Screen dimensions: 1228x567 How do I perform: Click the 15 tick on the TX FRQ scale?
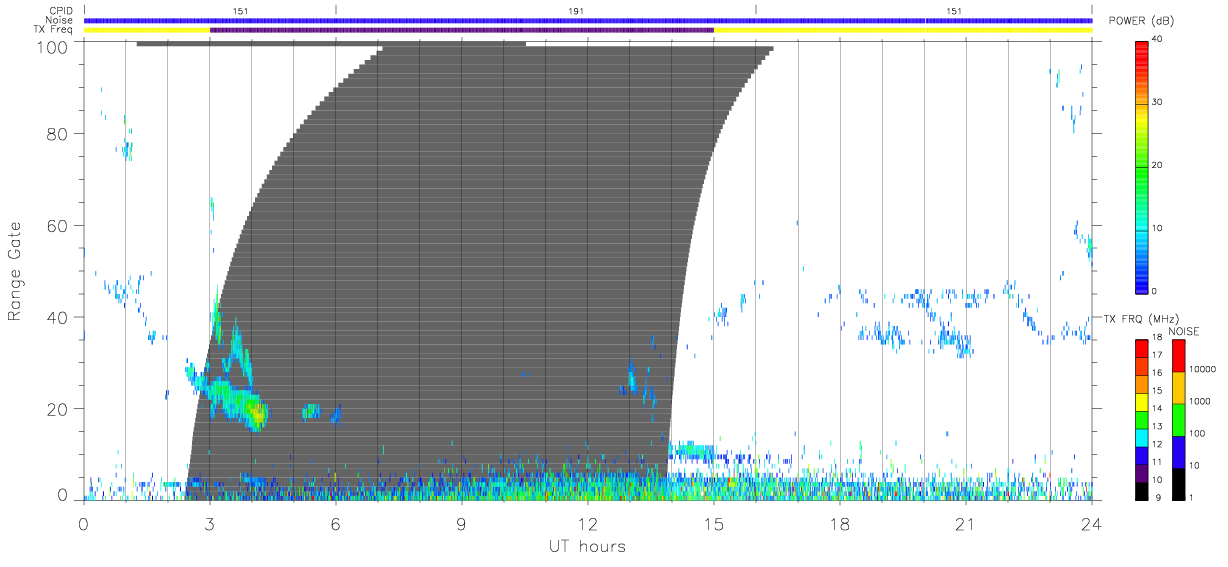pyautogui.click(x=1156, y=391)
